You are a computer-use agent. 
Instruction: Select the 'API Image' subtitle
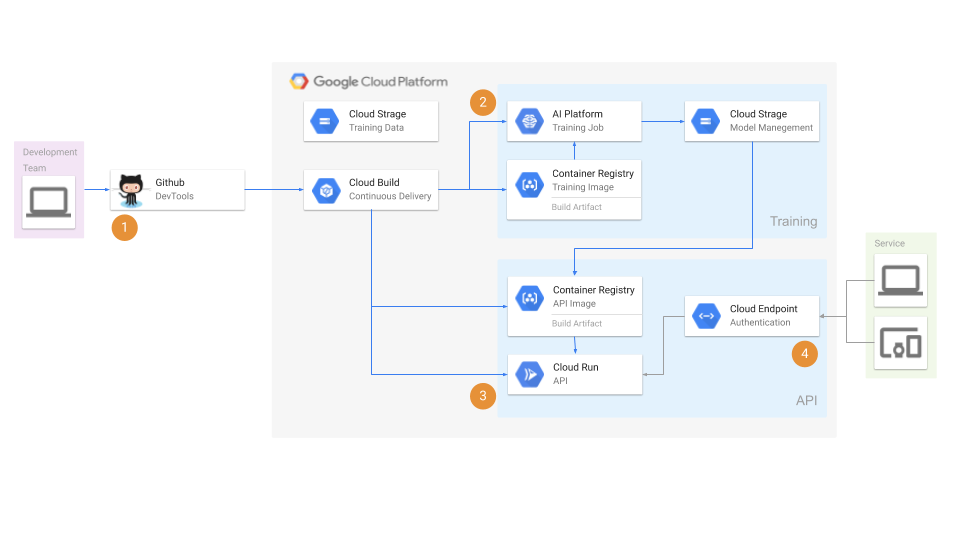pos(574,304)
